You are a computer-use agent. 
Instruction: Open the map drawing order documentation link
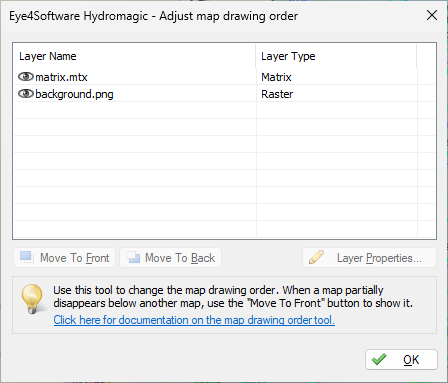(x=194, y=320)
